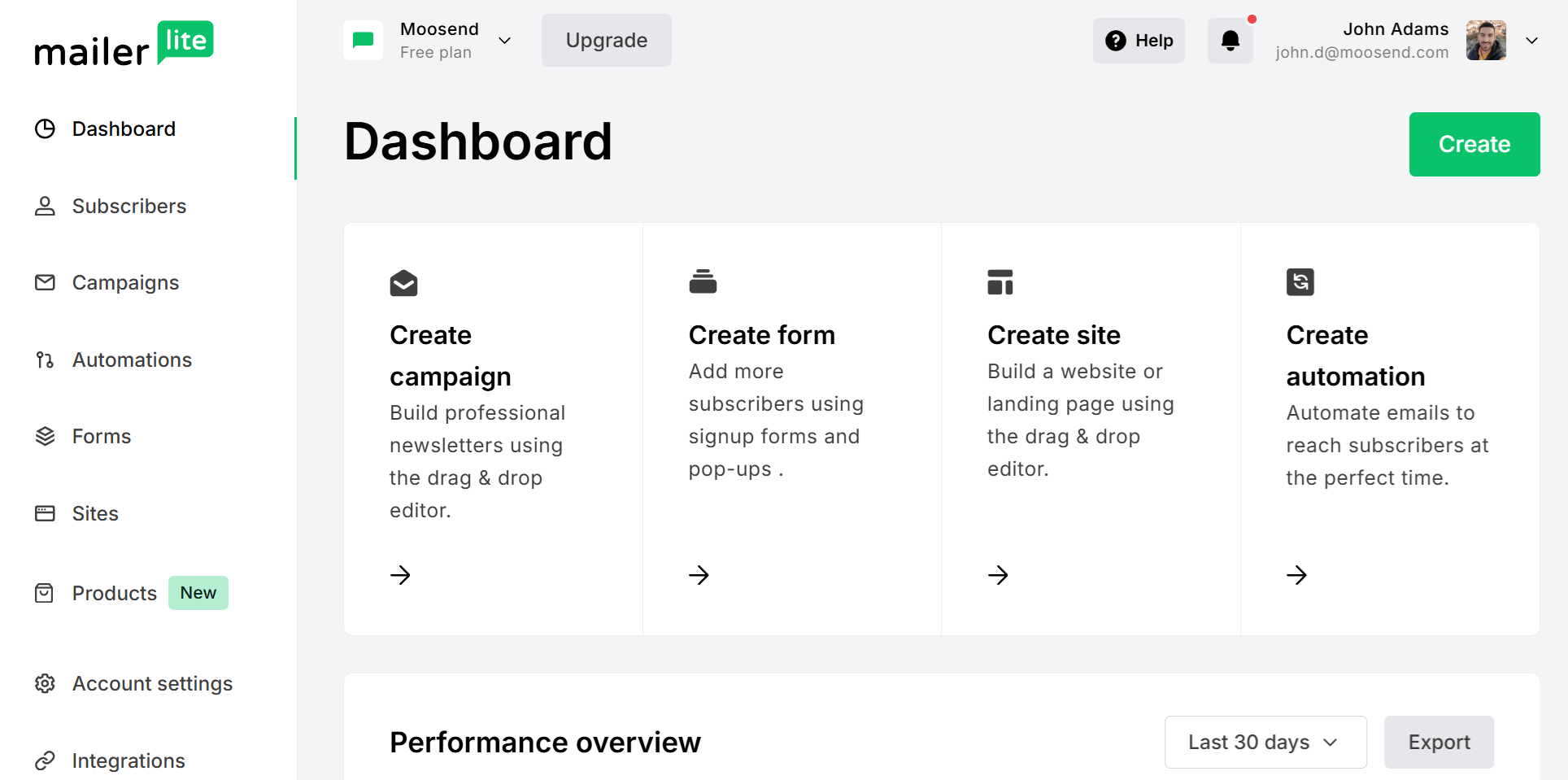Click the Automations icon in sidebar
This screenshot has height=780, width=1568.
click(x=45, y=359)
